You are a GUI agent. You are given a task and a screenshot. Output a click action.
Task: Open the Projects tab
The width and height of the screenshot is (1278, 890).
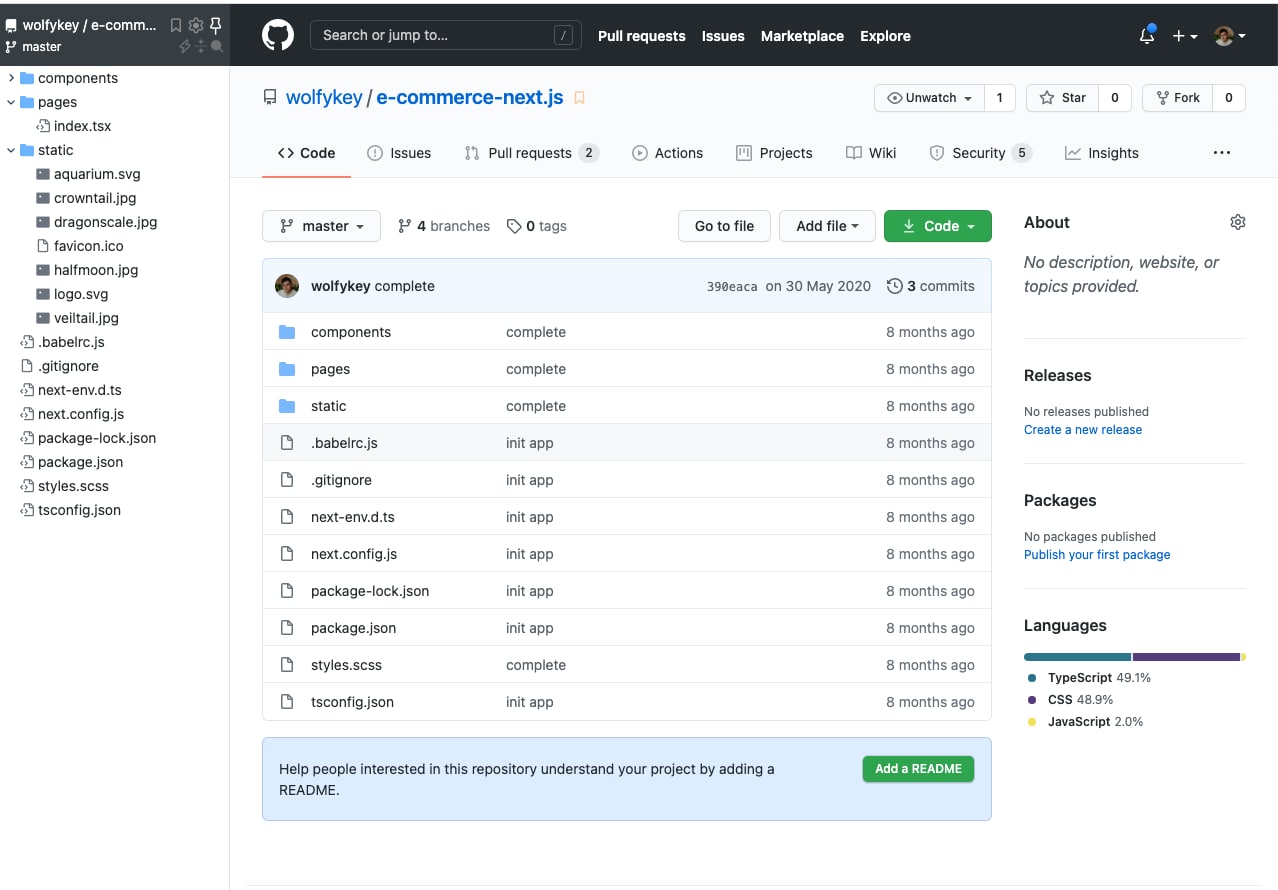[x=774, y=153]
